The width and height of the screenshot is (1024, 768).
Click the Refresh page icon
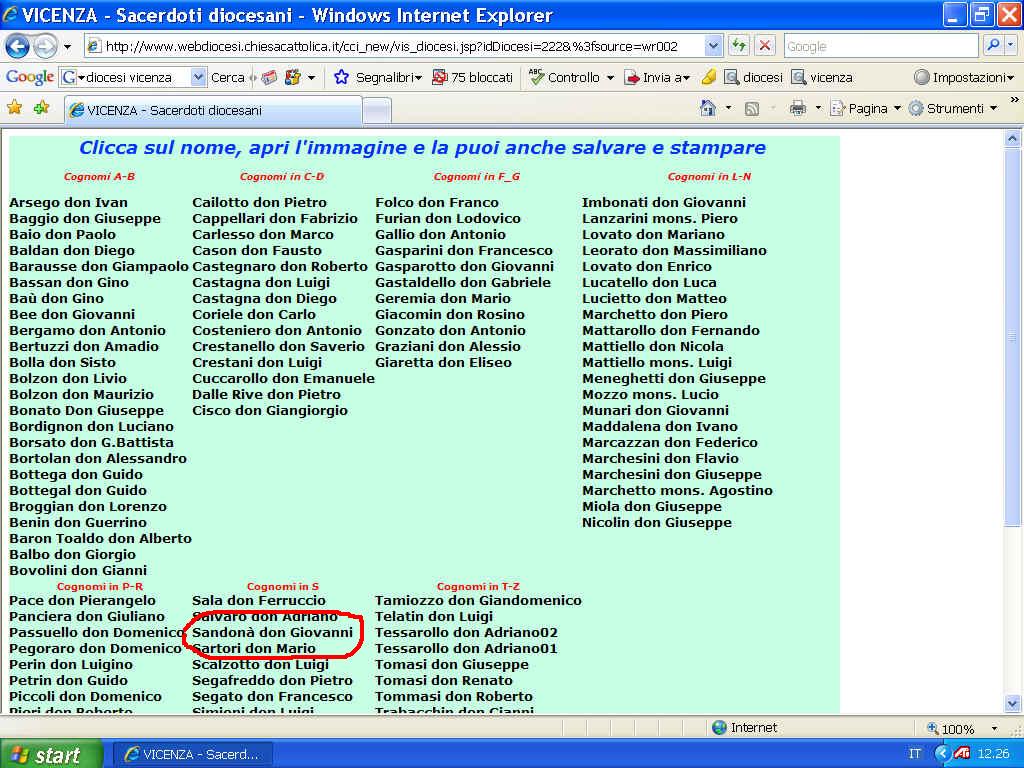[739, 46]
